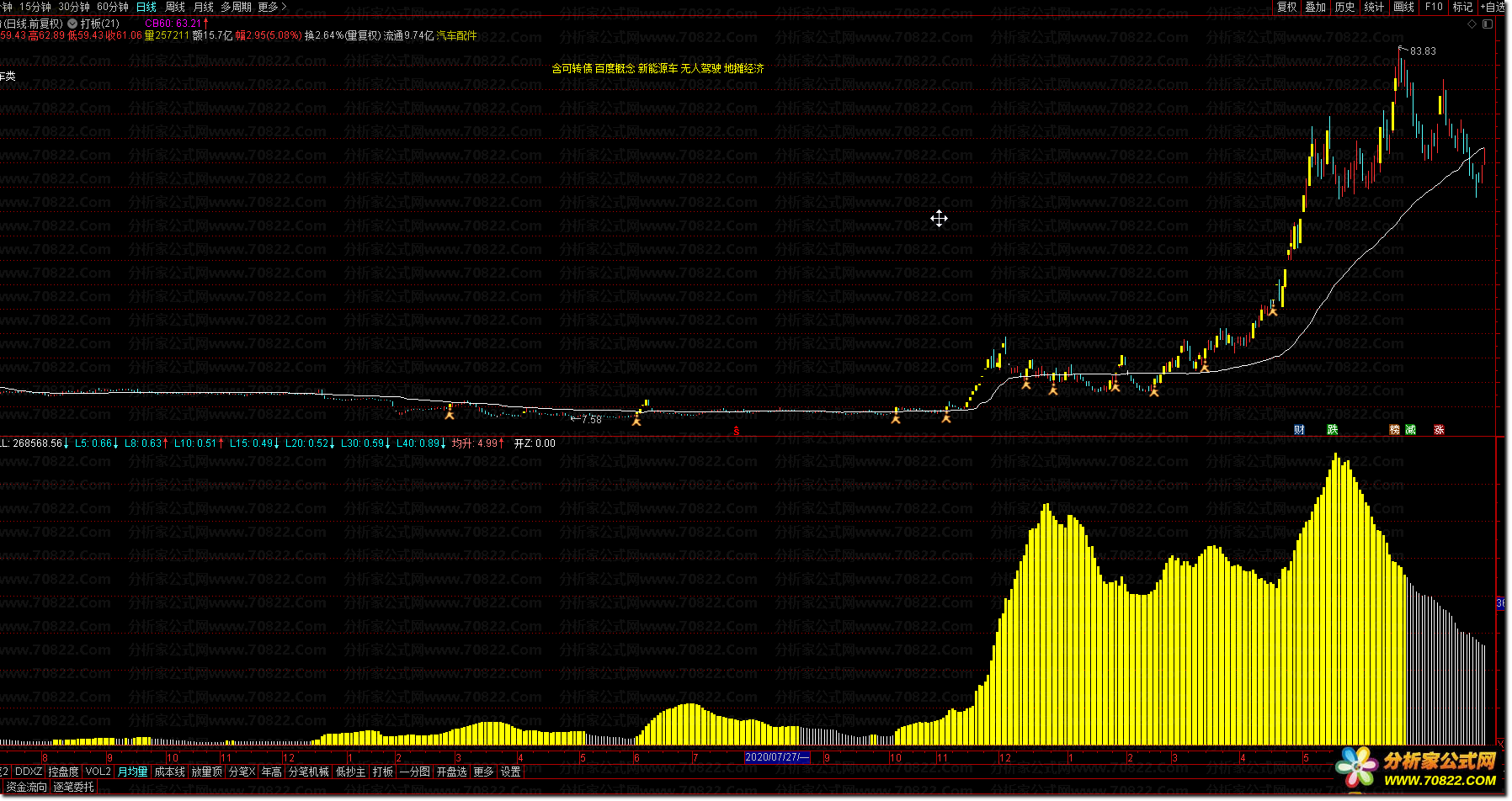Switch to 15分钟 period
Screen dimensions: 1512x801
tap(35, 7)
